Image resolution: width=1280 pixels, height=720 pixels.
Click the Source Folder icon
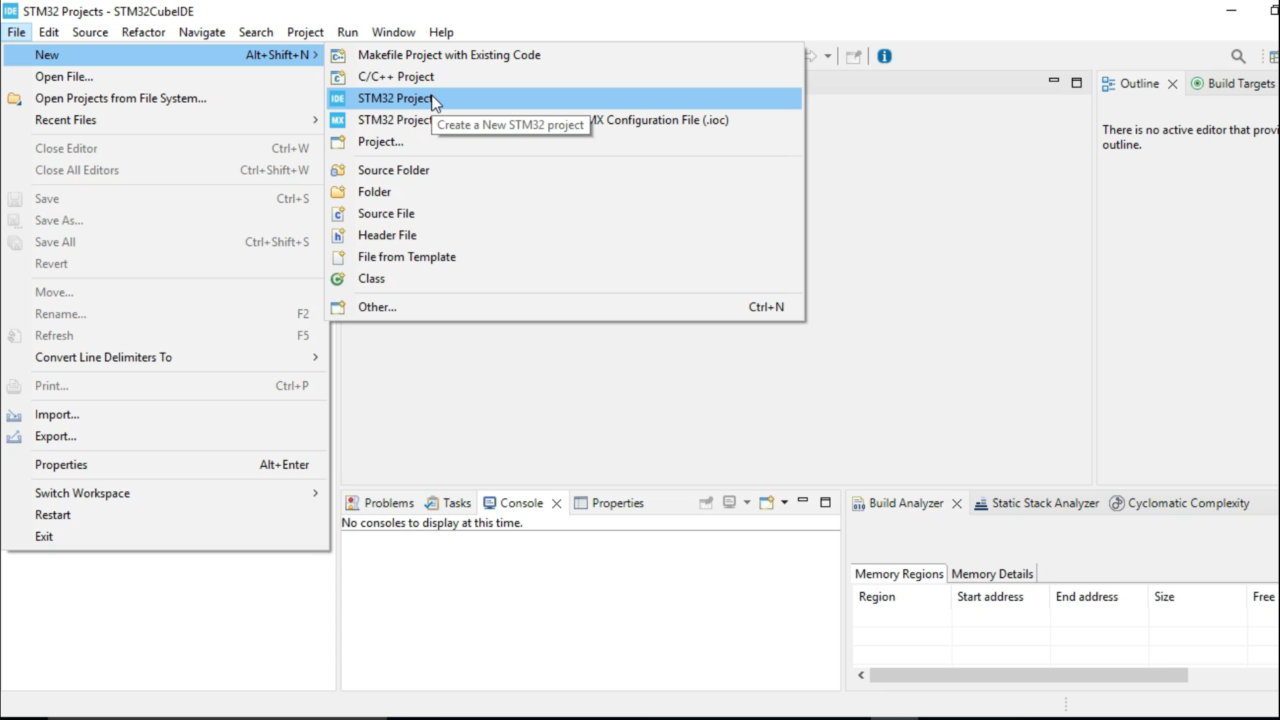point(338,170)
